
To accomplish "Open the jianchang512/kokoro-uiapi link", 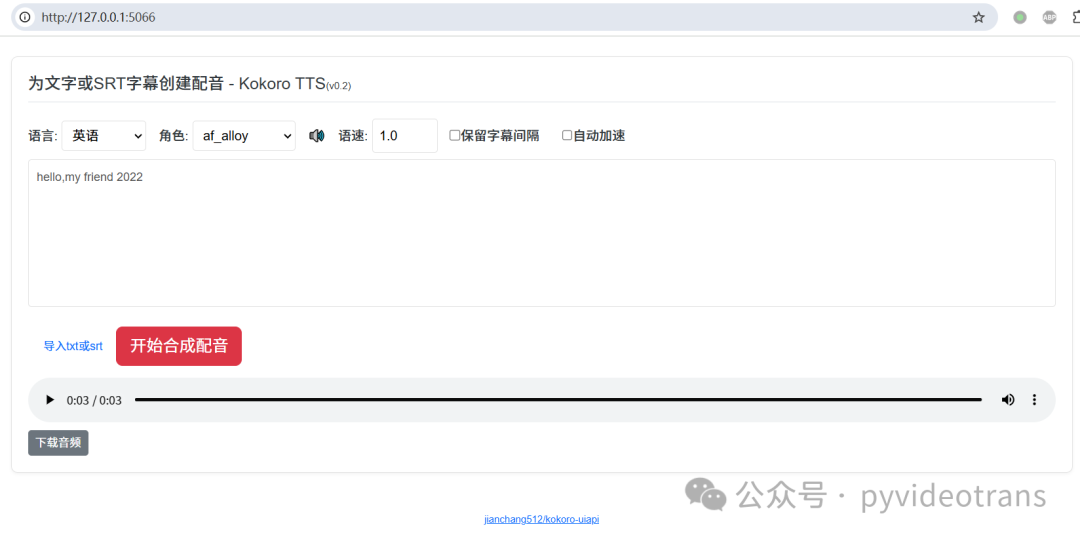I will point(541,519).
